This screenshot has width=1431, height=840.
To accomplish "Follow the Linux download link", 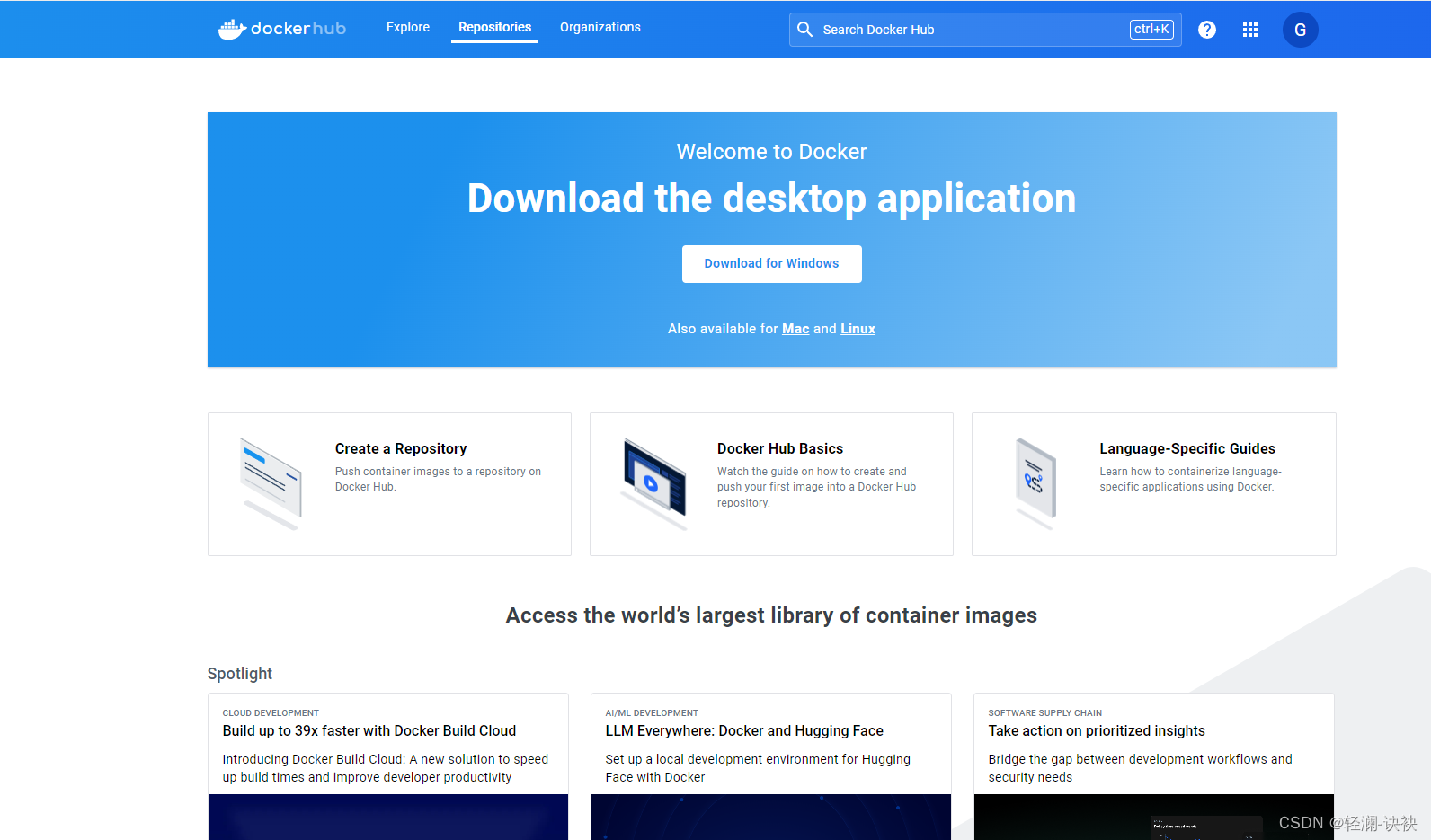I will click(x=858, y=329).
